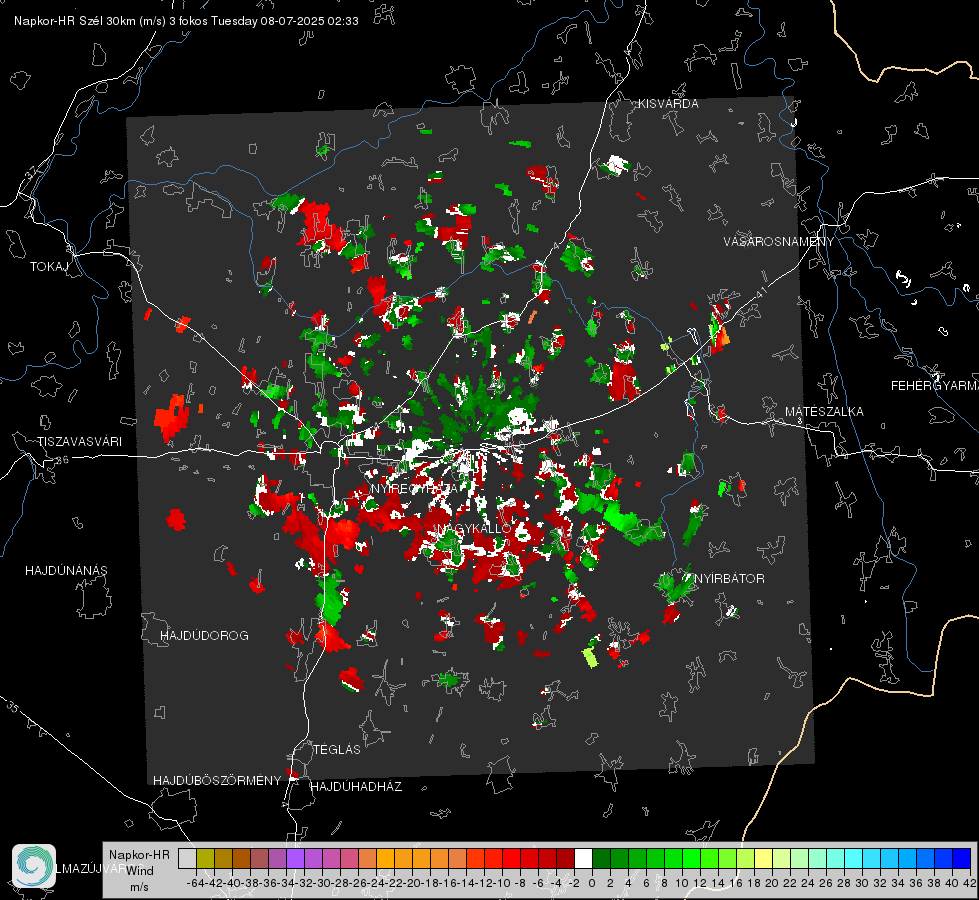Select the FEHÉRGYARMAT label at the right edge
The width and height of the screenshot is (979, 900).
tap(935, 386)
